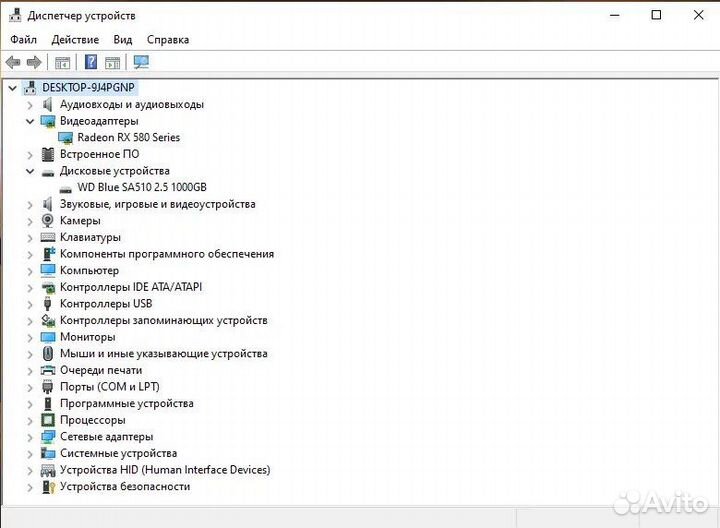The height and width of the screenshot is (528, 720).
Task: Select the Встроенное ПО label
Action: (100, 154)
